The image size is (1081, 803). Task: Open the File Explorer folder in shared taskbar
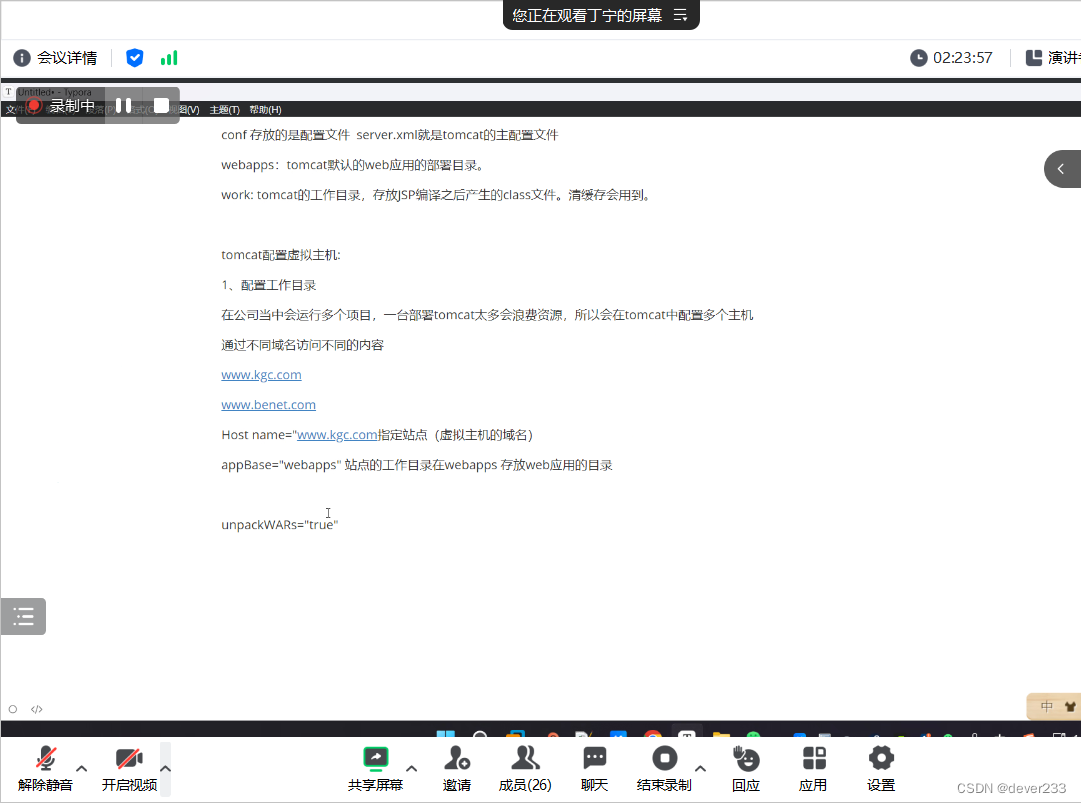click(x=721, y=734)
